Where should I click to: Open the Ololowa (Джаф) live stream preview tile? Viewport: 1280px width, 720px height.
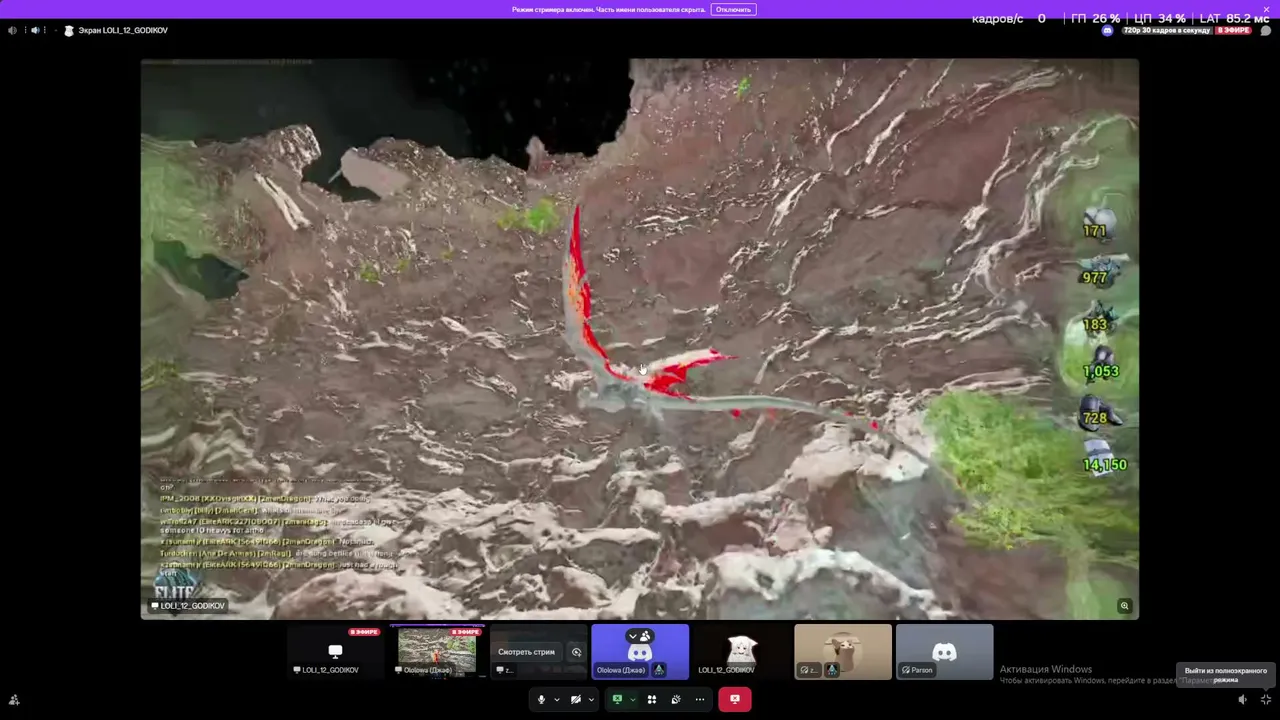point(437,652)
